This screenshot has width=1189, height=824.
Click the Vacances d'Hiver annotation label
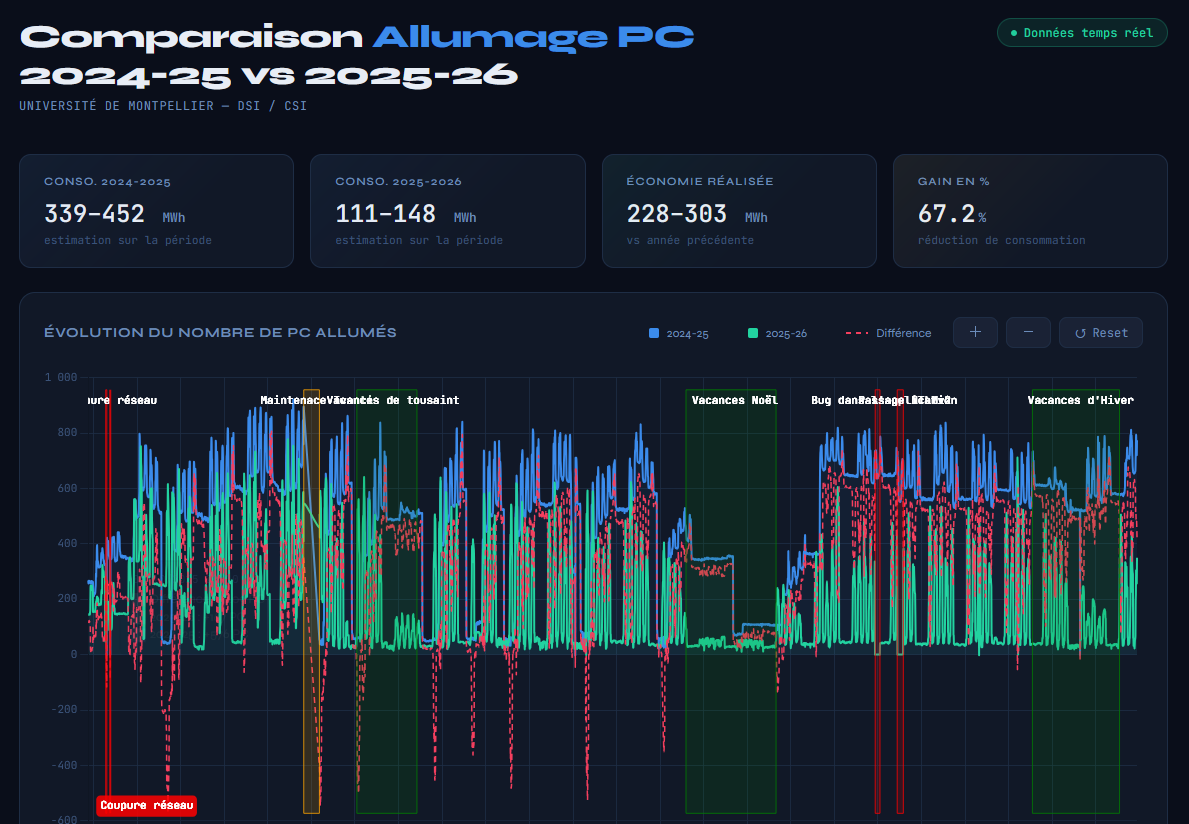tap(1080, 400)
